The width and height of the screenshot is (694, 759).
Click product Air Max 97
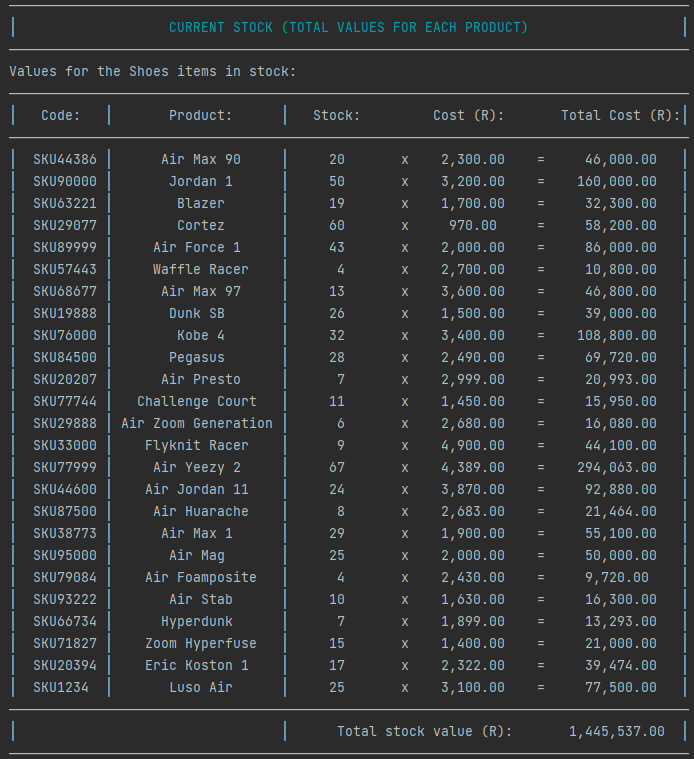pos(201,291)
